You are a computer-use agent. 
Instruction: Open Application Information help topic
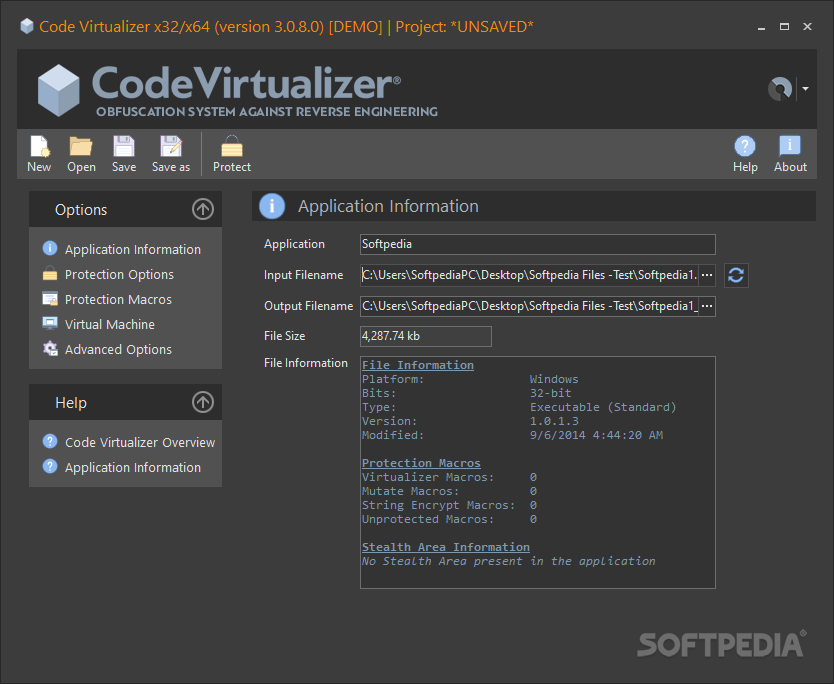tap(133, 468)
